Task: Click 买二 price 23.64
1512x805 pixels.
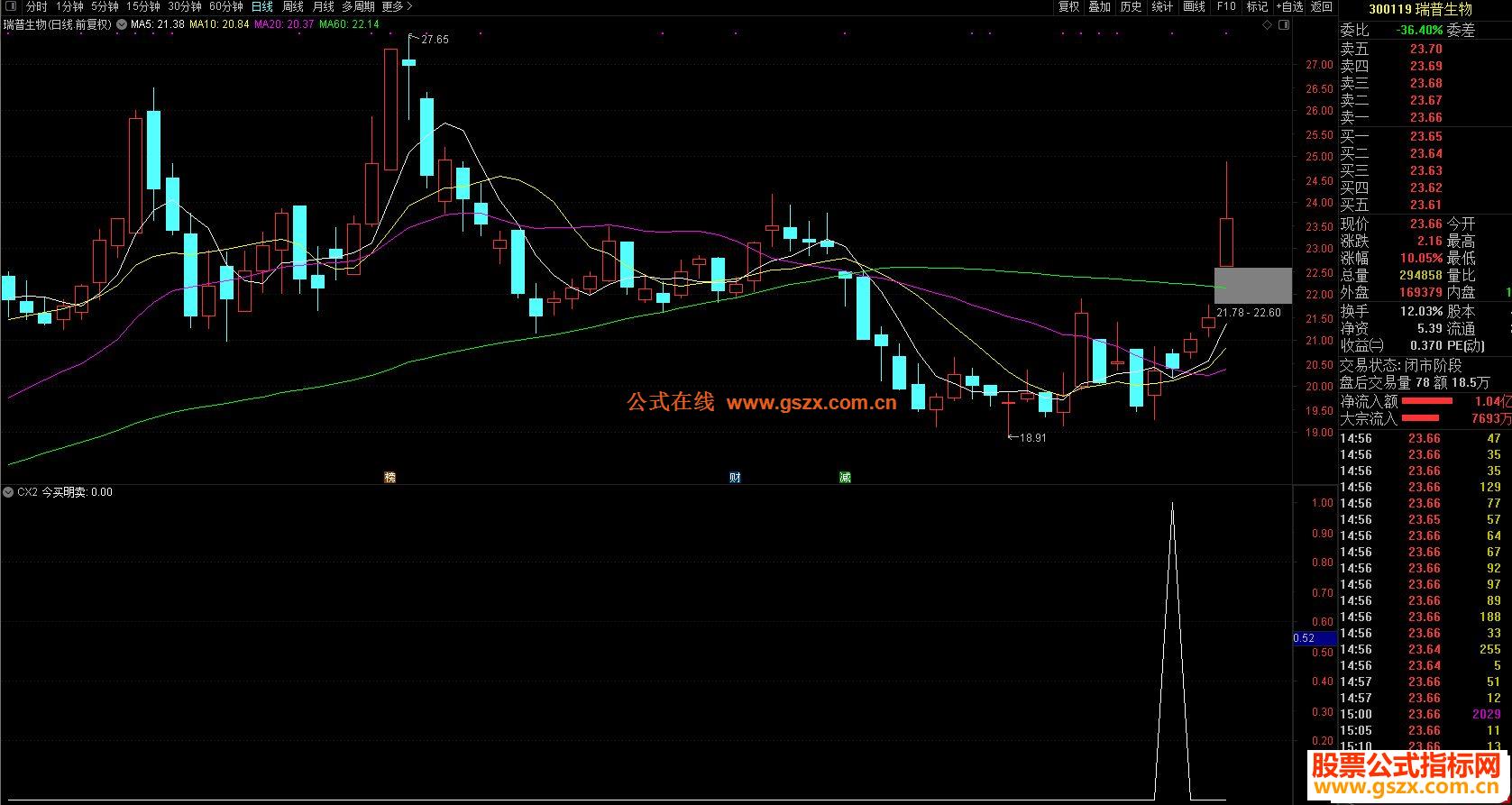Action: (x=1426, y=153)
